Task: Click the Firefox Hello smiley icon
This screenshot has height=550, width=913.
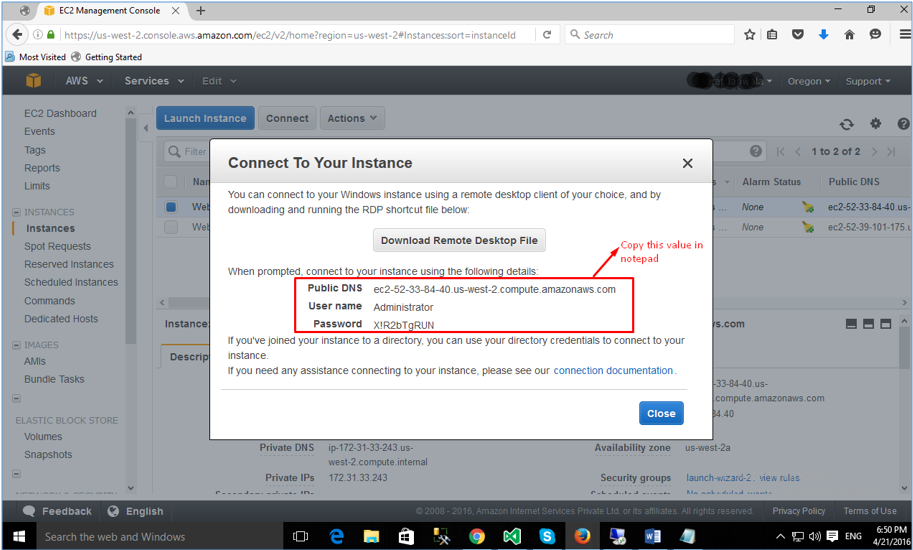Action: coord(875,35)
